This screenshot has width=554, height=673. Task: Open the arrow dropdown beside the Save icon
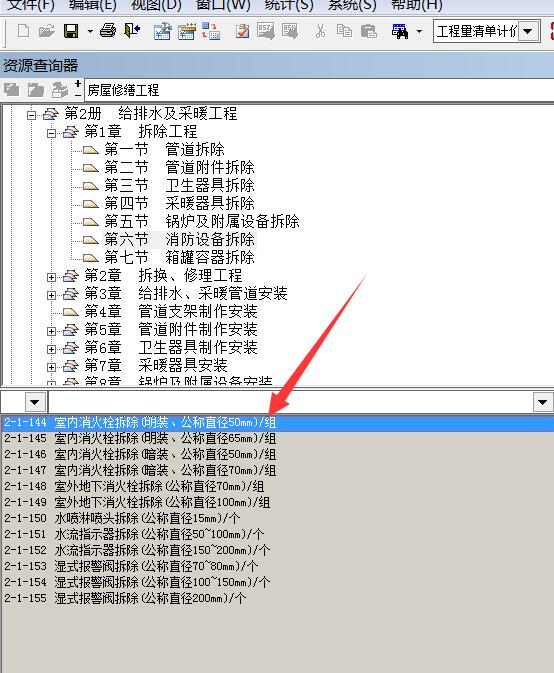[x=90, y=31]
